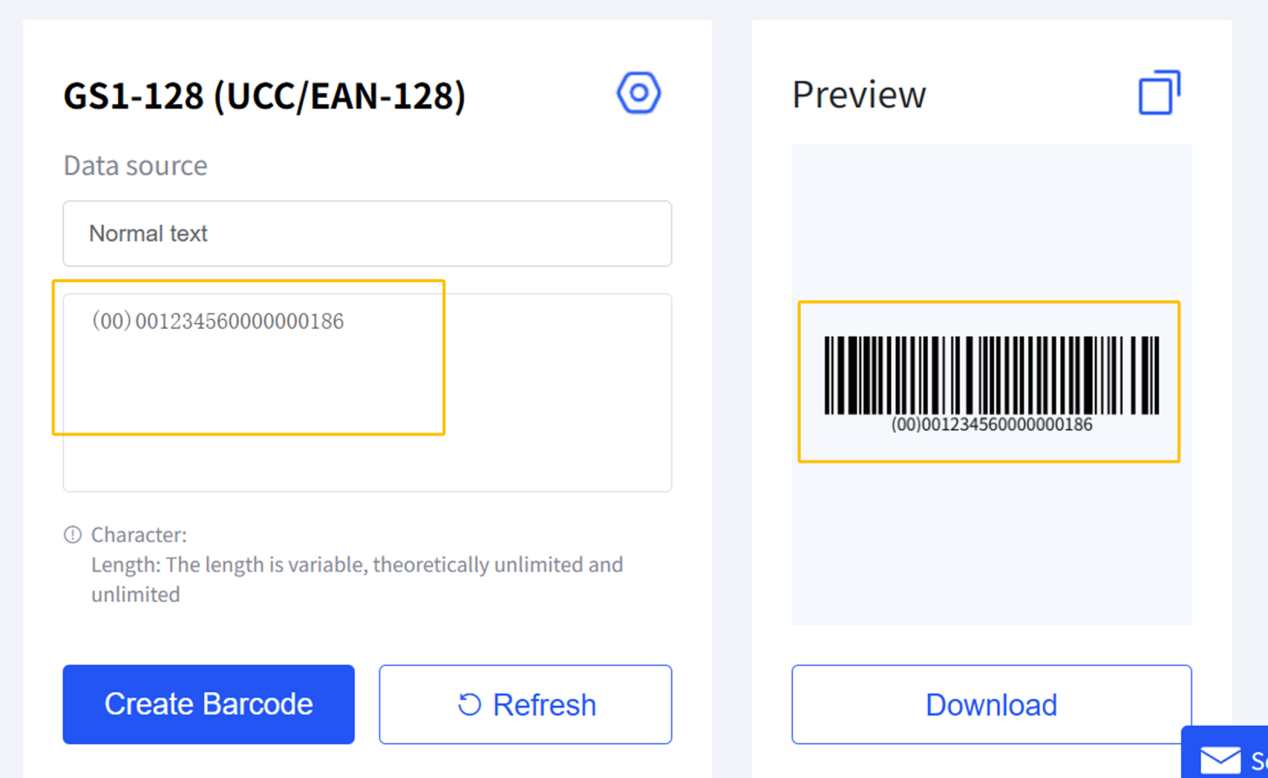The width and height of the screenshot is (1268, 778).
Task: Download the generated barcode
Action: 991,705
